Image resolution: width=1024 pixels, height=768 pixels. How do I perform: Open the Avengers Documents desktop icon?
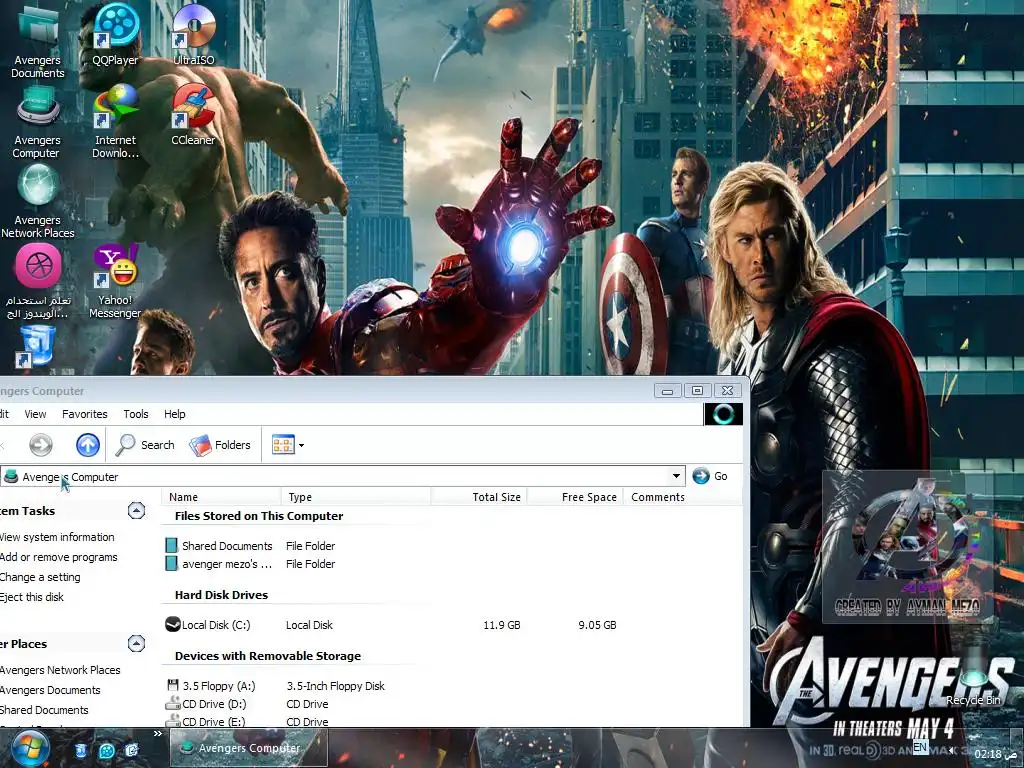coord(37,40)
